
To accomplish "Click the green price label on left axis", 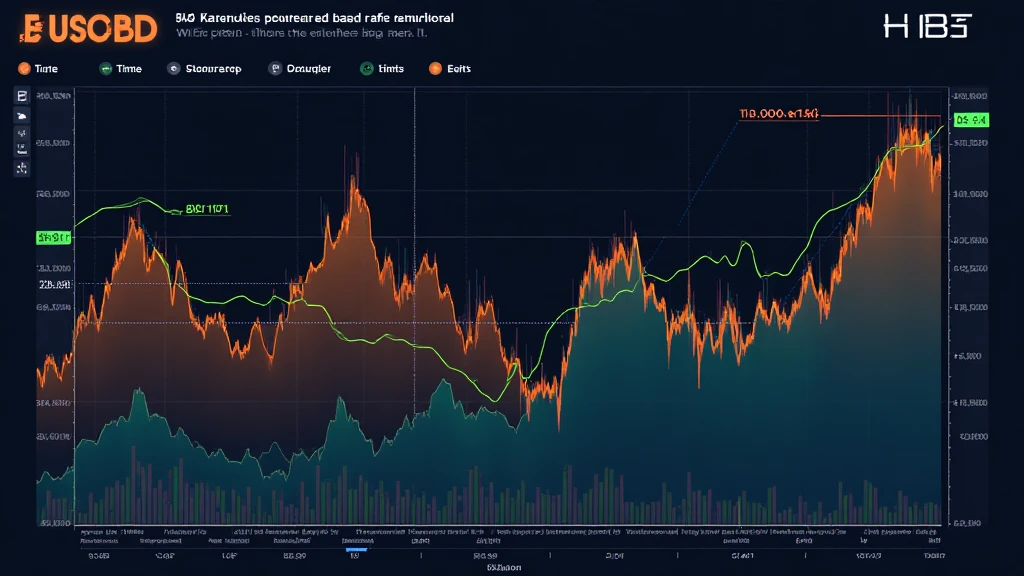I will click(52, 238).
